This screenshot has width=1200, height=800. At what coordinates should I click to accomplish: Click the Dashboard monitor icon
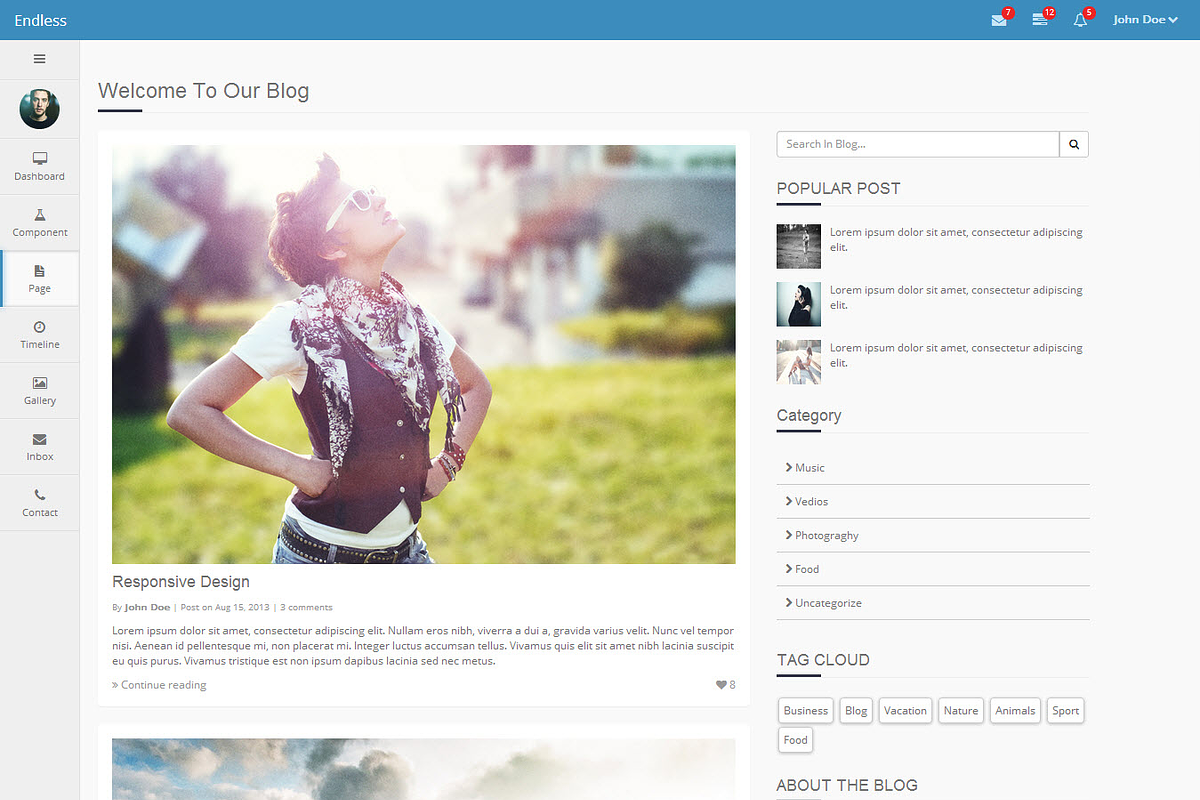click(x=40, y=158)
